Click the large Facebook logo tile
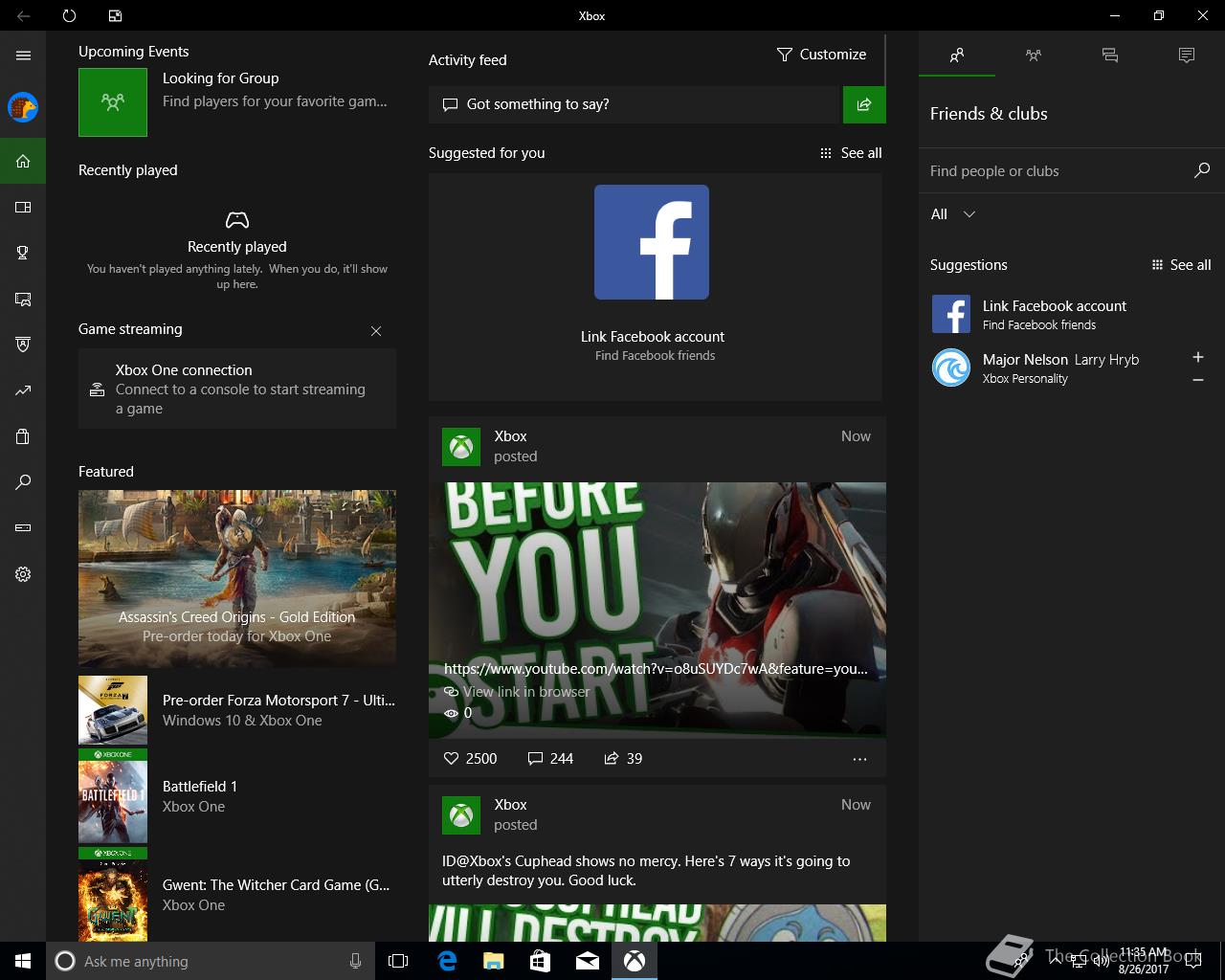 coord(652,242)
